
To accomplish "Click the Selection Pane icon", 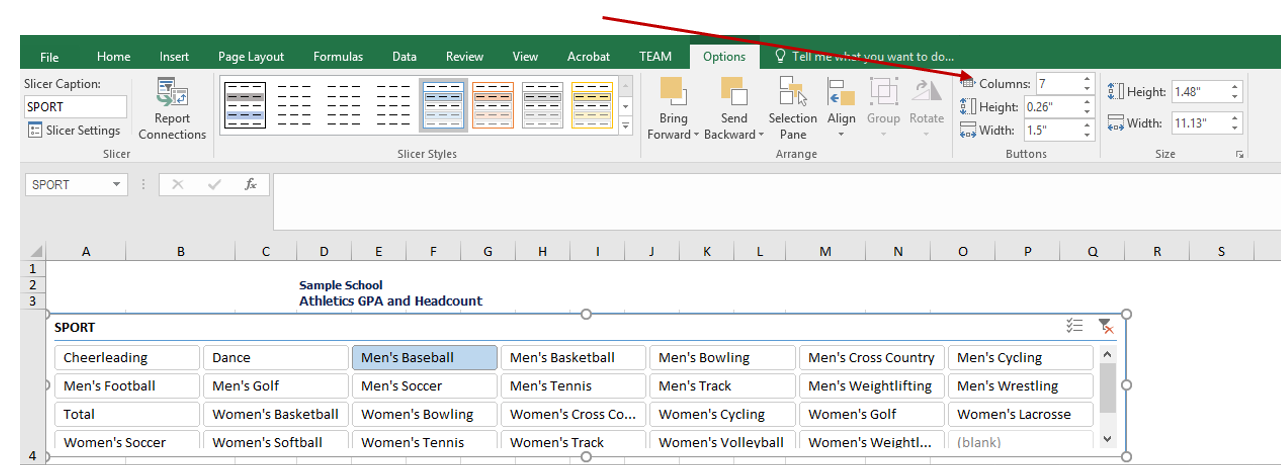I will [x=793, y=92].
